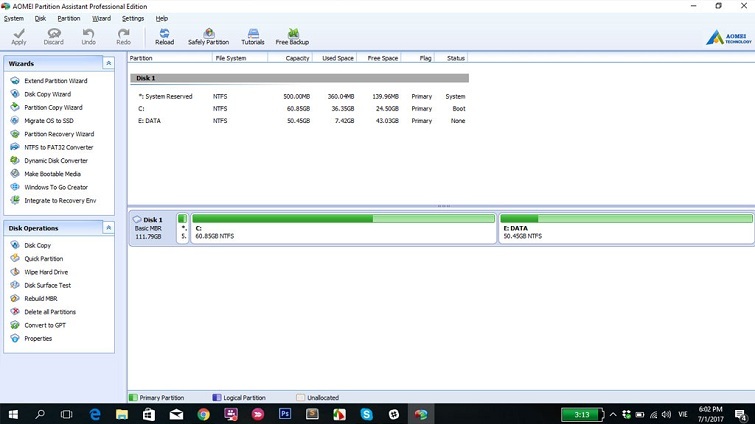The image size is (755, 424).
Task: Open the Safely Partition tool
Action: pos(208,36)
